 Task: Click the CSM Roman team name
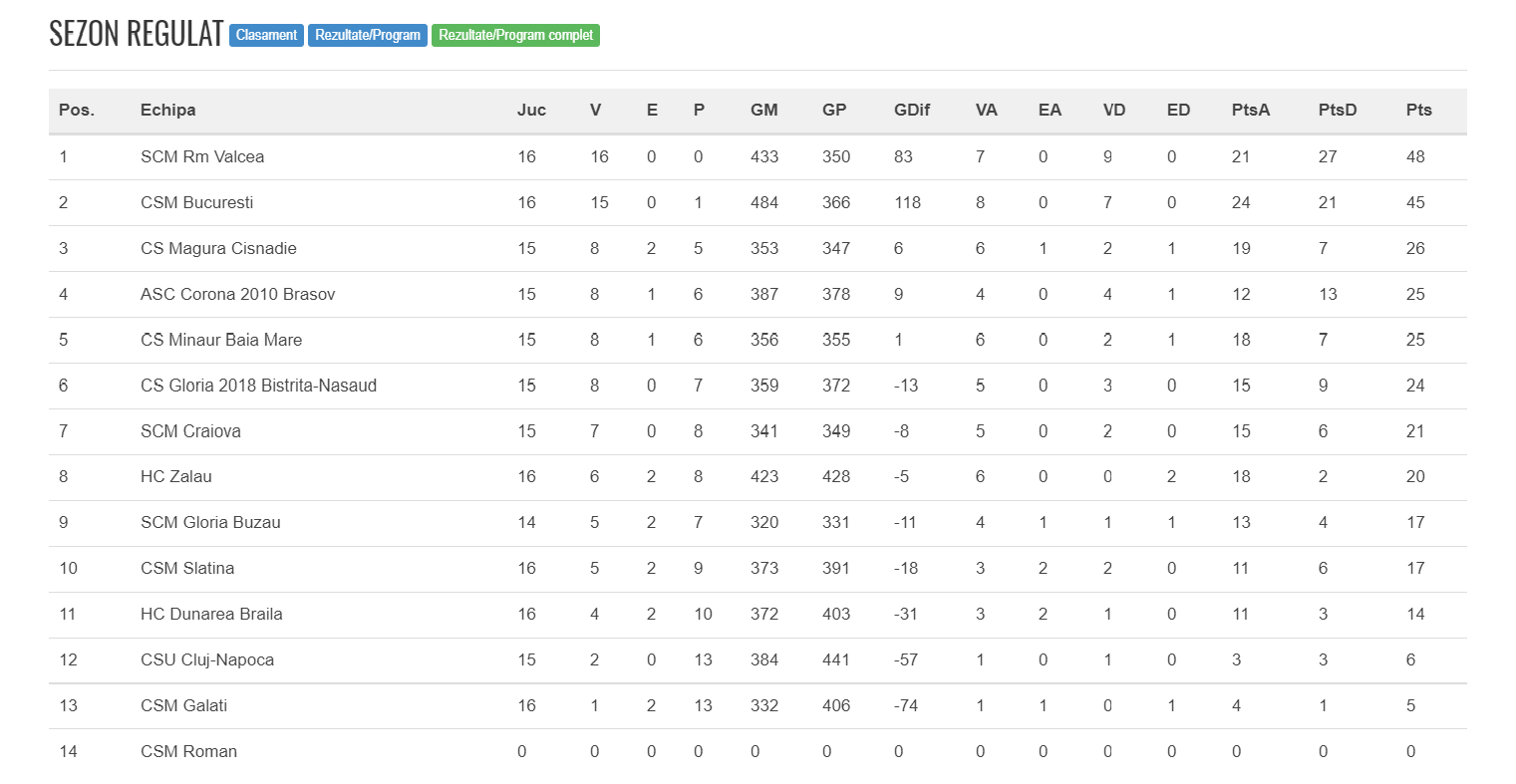click(188, 751)
